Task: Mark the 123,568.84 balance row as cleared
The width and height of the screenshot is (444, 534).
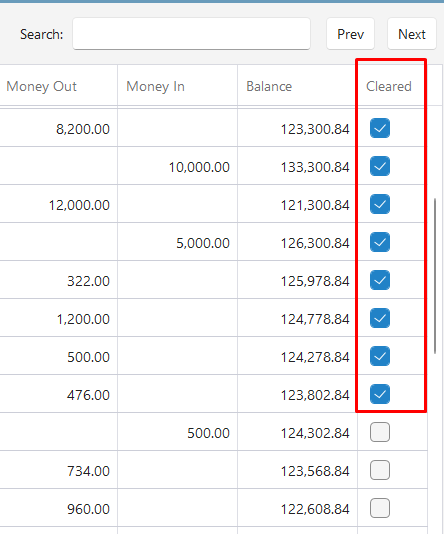Action: pos(380,470)
